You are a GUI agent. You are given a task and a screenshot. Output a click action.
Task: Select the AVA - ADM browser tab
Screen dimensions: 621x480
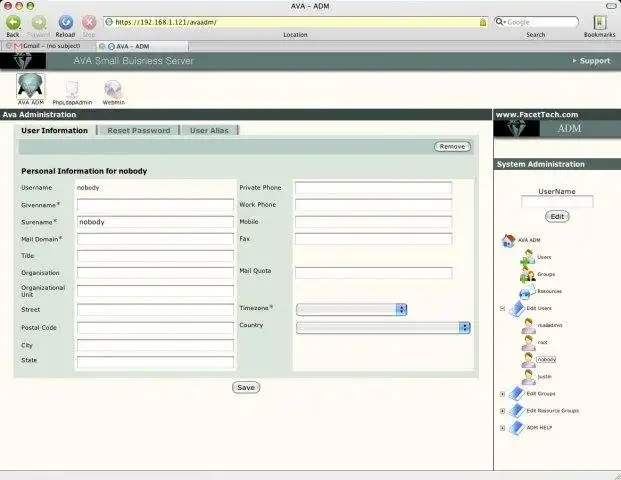[x=143, y=46]
